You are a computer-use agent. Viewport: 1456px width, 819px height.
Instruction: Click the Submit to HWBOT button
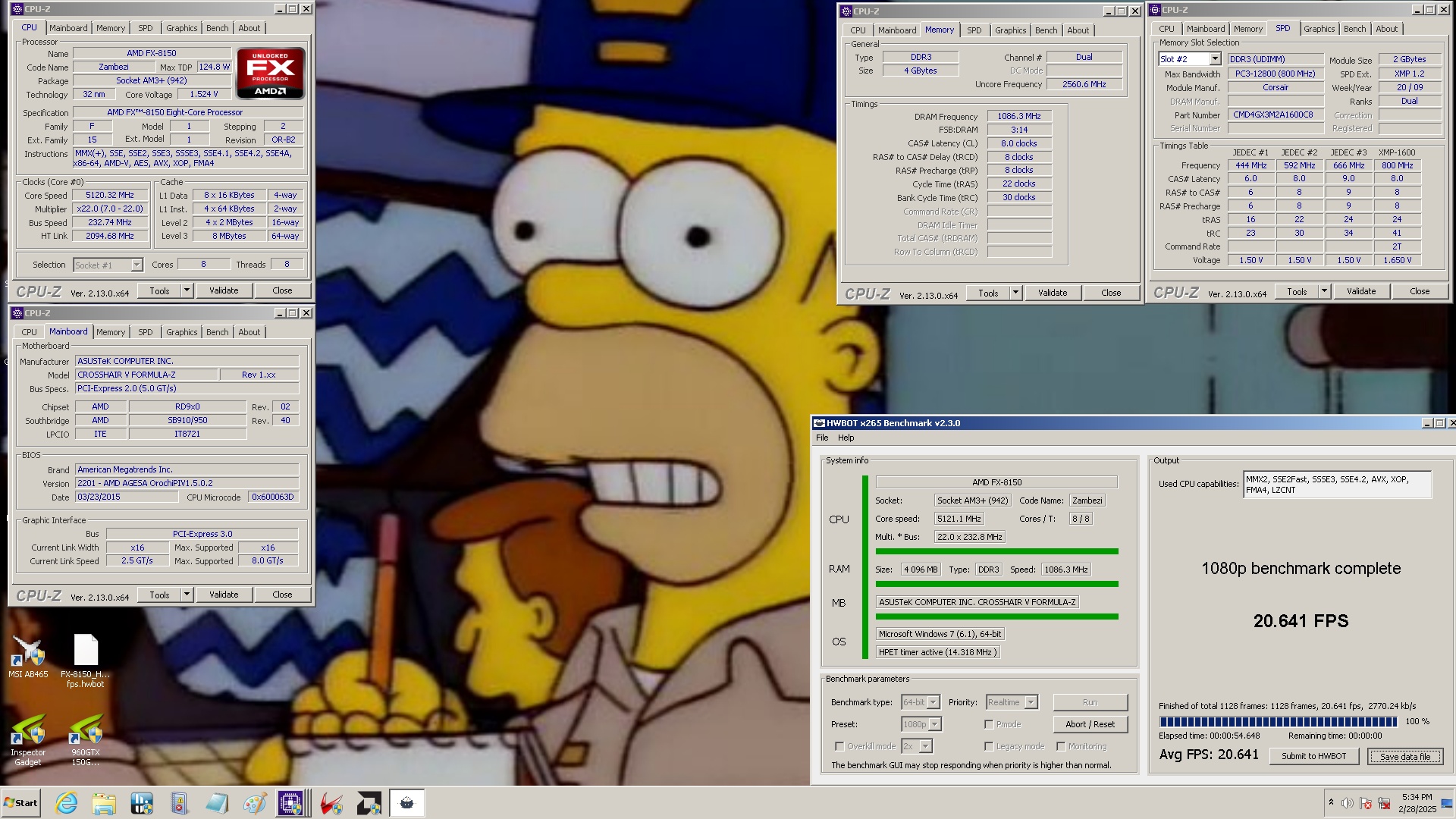(1314, 756)
